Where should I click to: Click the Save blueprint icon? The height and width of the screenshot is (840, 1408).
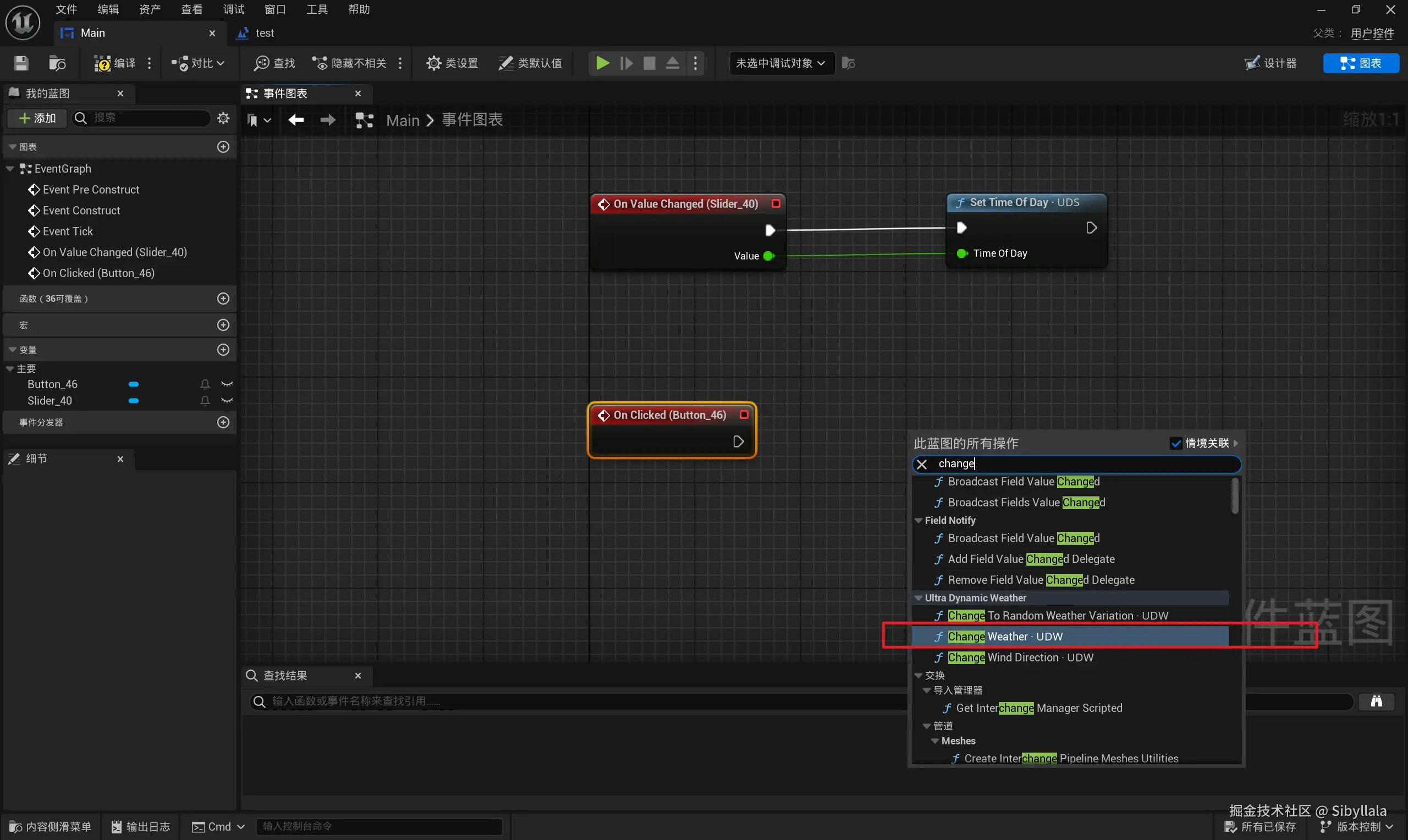coord(21,63)
